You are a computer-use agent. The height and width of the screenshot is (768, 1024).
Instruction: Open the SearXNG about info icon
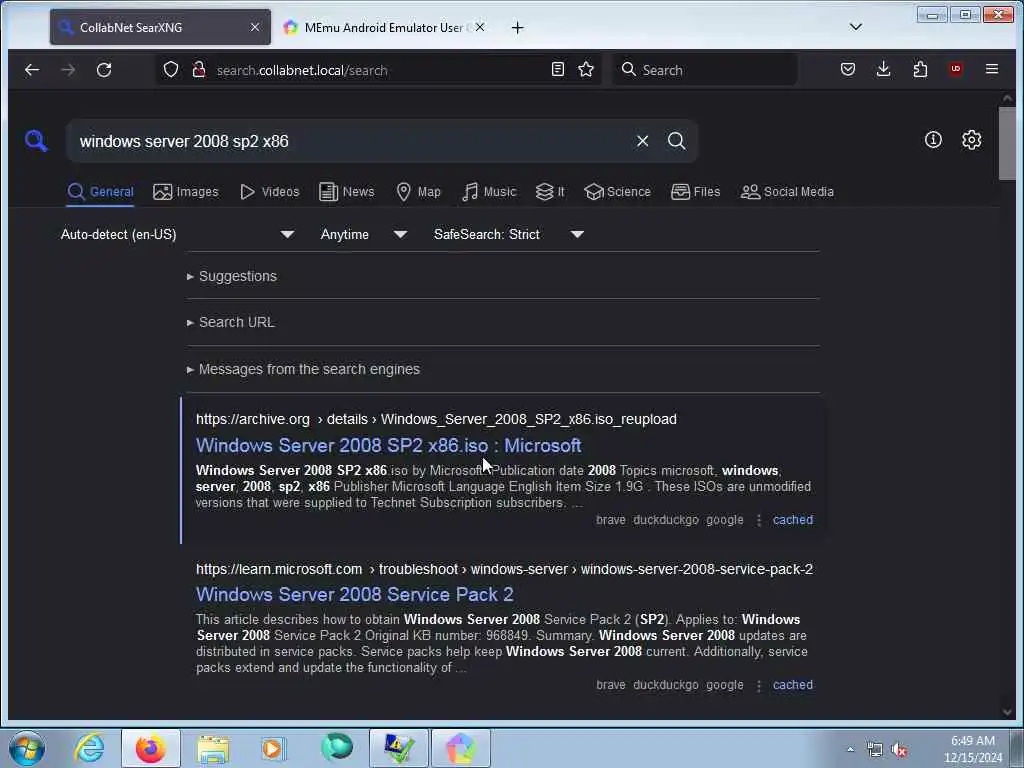[x=933, y=140]
